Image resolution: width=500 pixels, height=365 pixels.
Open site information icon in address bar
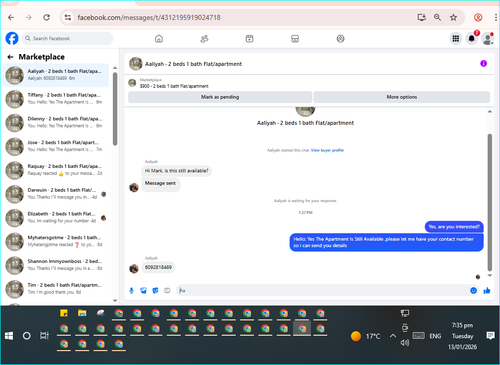click(x=68, y=17)
